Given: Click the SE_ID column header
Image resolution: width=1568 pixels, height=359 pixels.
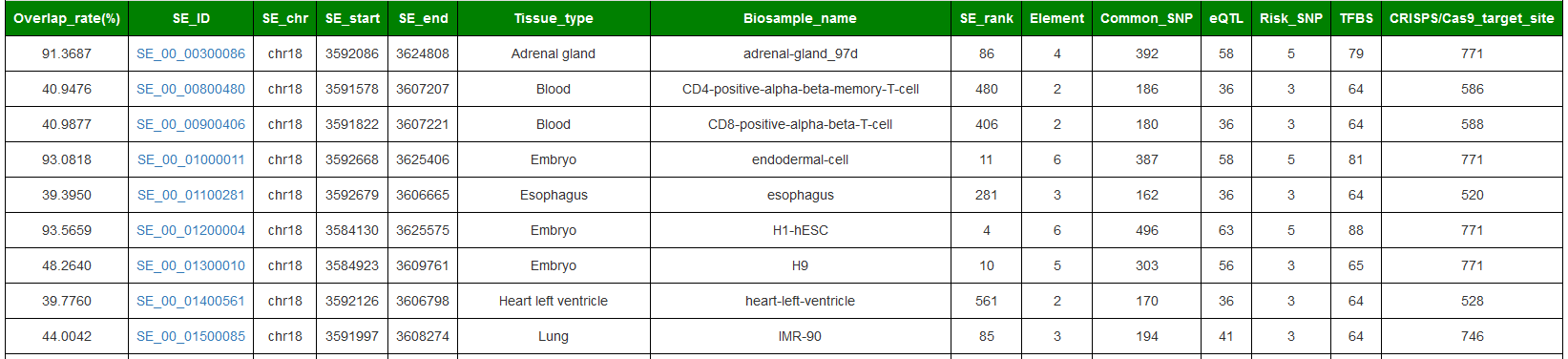Looking at the screenshot, I should click(x=191, y=18).
